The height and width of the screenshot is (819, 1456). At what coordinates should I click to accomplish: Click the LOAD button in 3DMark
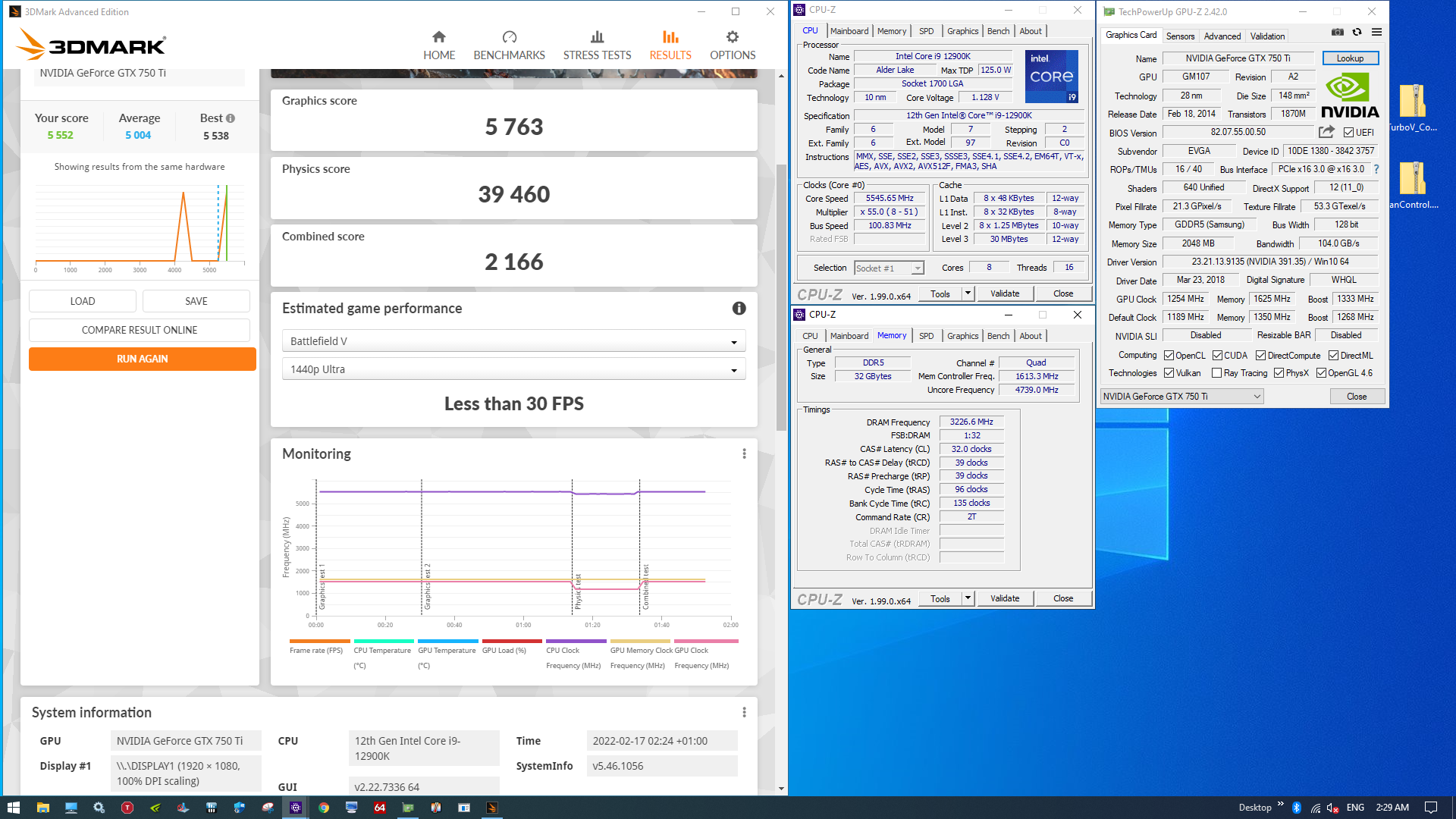tap(82, 301)
